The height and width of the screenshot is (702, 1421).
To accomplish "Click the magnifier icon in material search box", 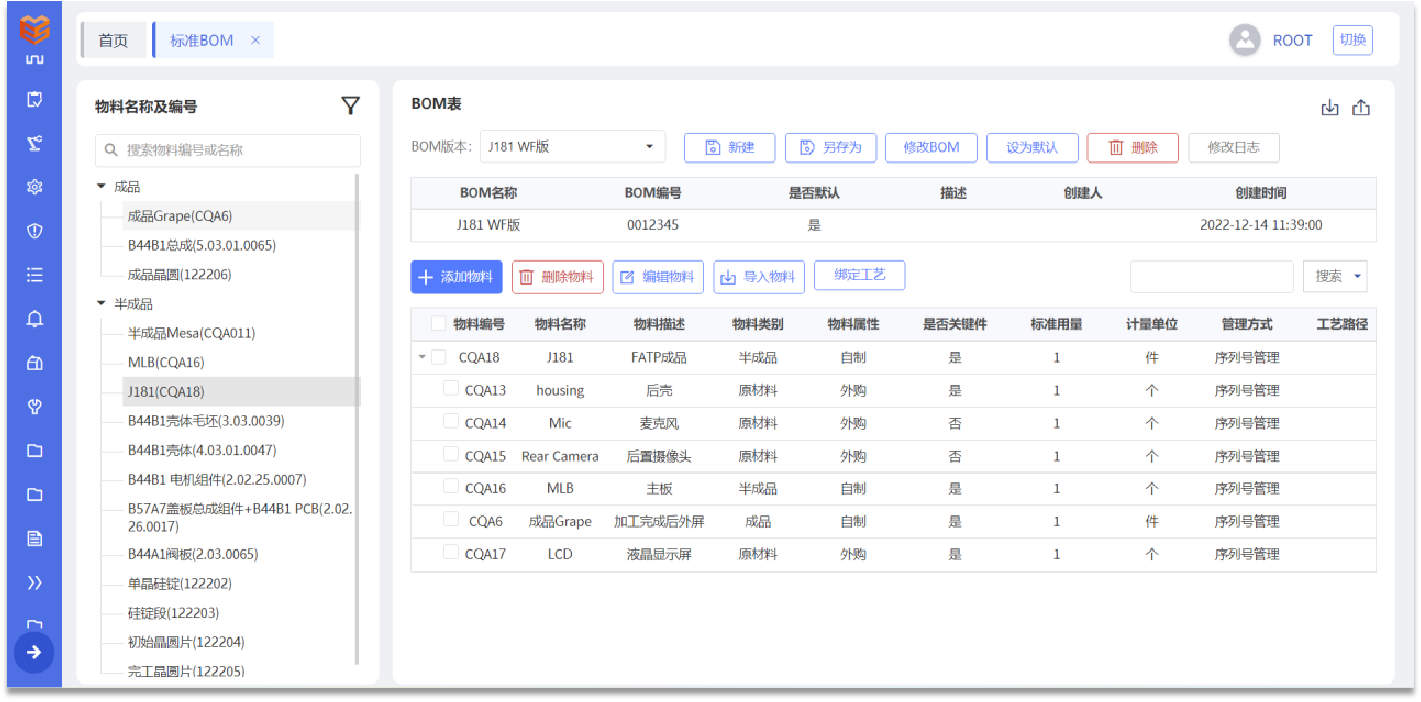I will point(111,151).
